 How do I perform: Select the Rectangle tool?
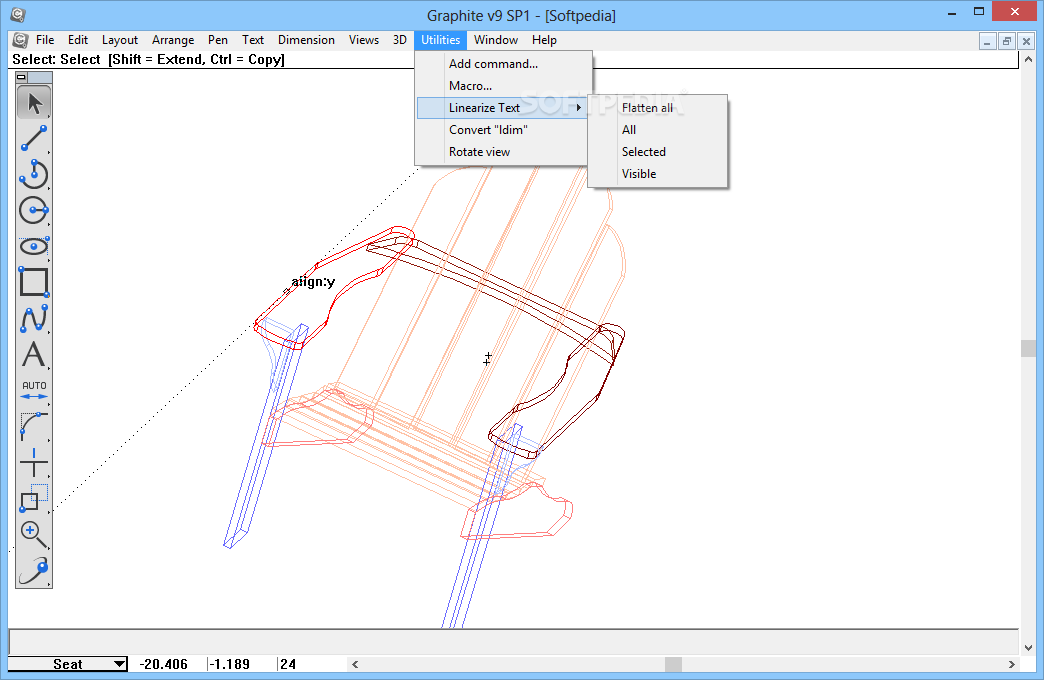coord(34,282)
